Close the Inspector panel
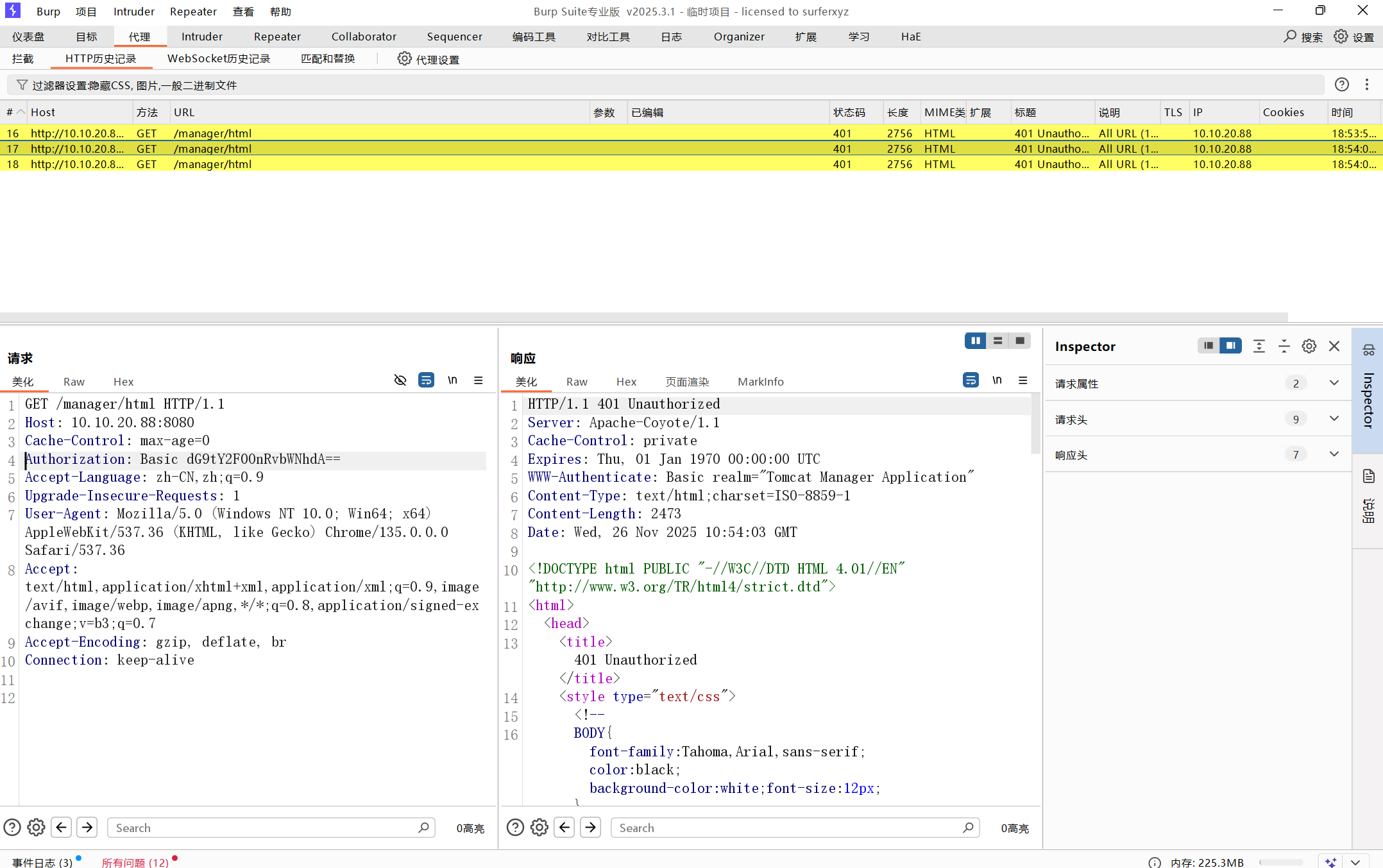Image resolution: width=1383 pixels, height=868 pixels. pyautogui.click(x=1334, y=346)
